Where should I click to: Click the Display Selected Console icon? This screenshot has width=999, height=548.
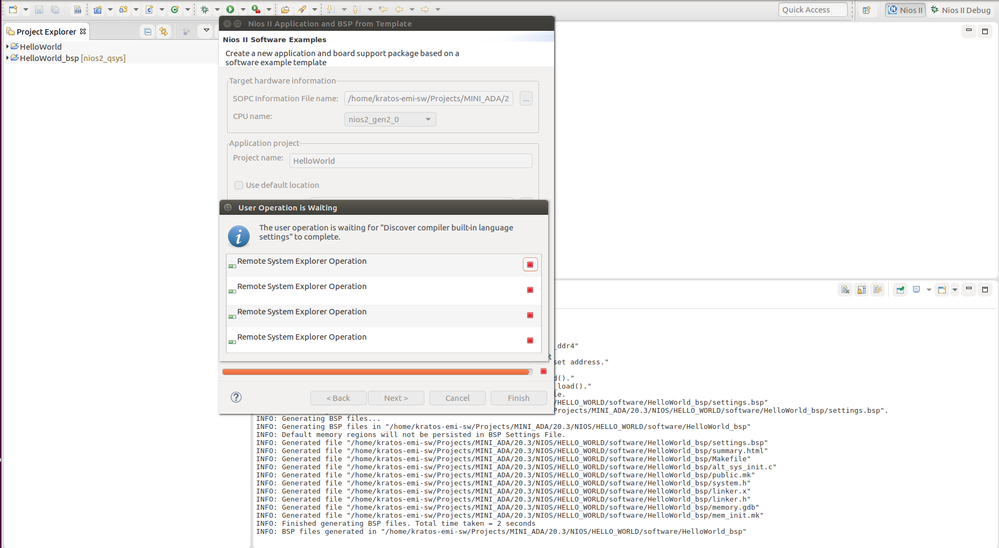(916, 289)
